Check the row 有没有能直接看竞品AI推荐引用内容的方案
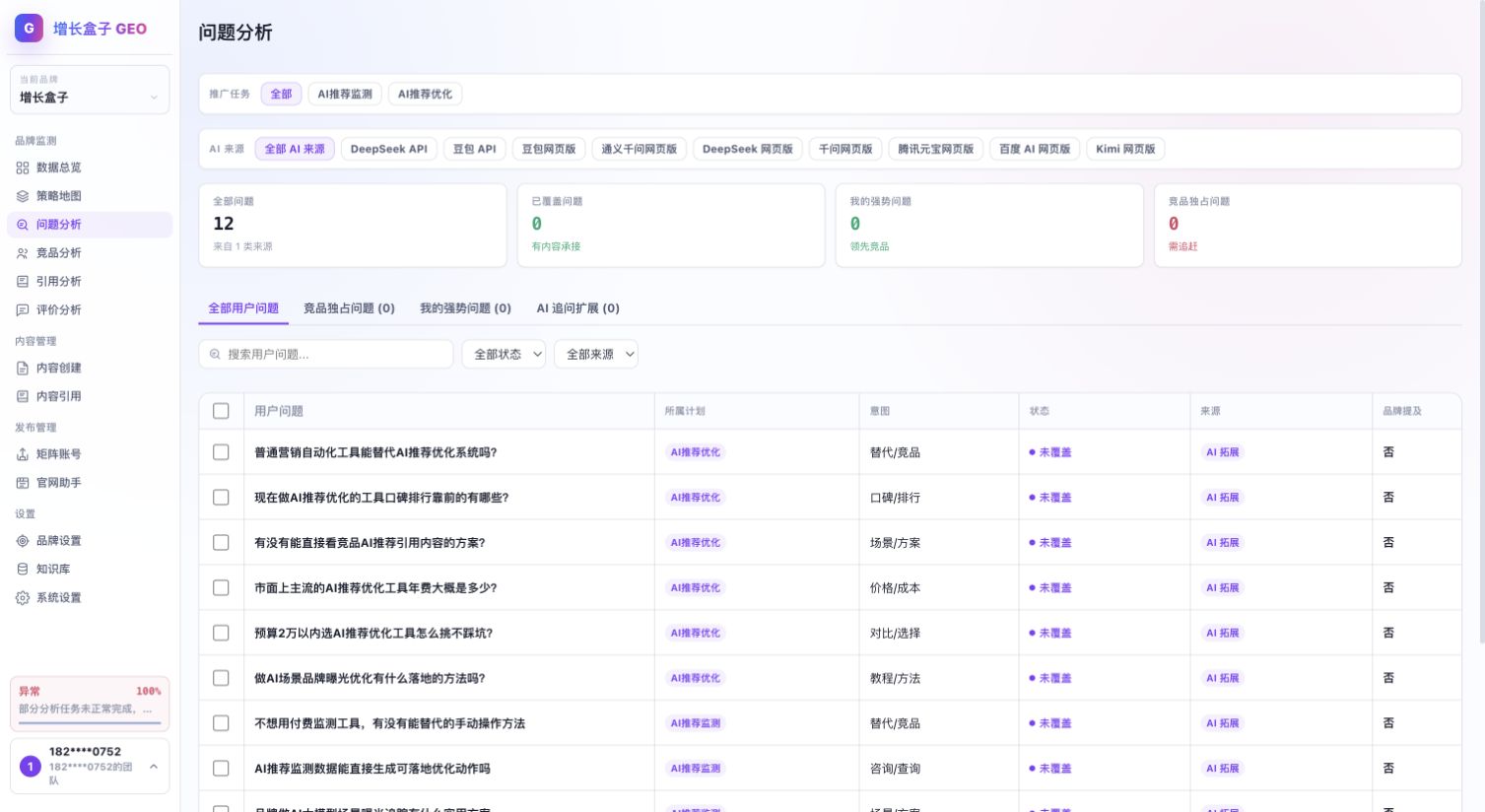The width and height of the screenshot is (1485, 812). [x=221, y=543]
